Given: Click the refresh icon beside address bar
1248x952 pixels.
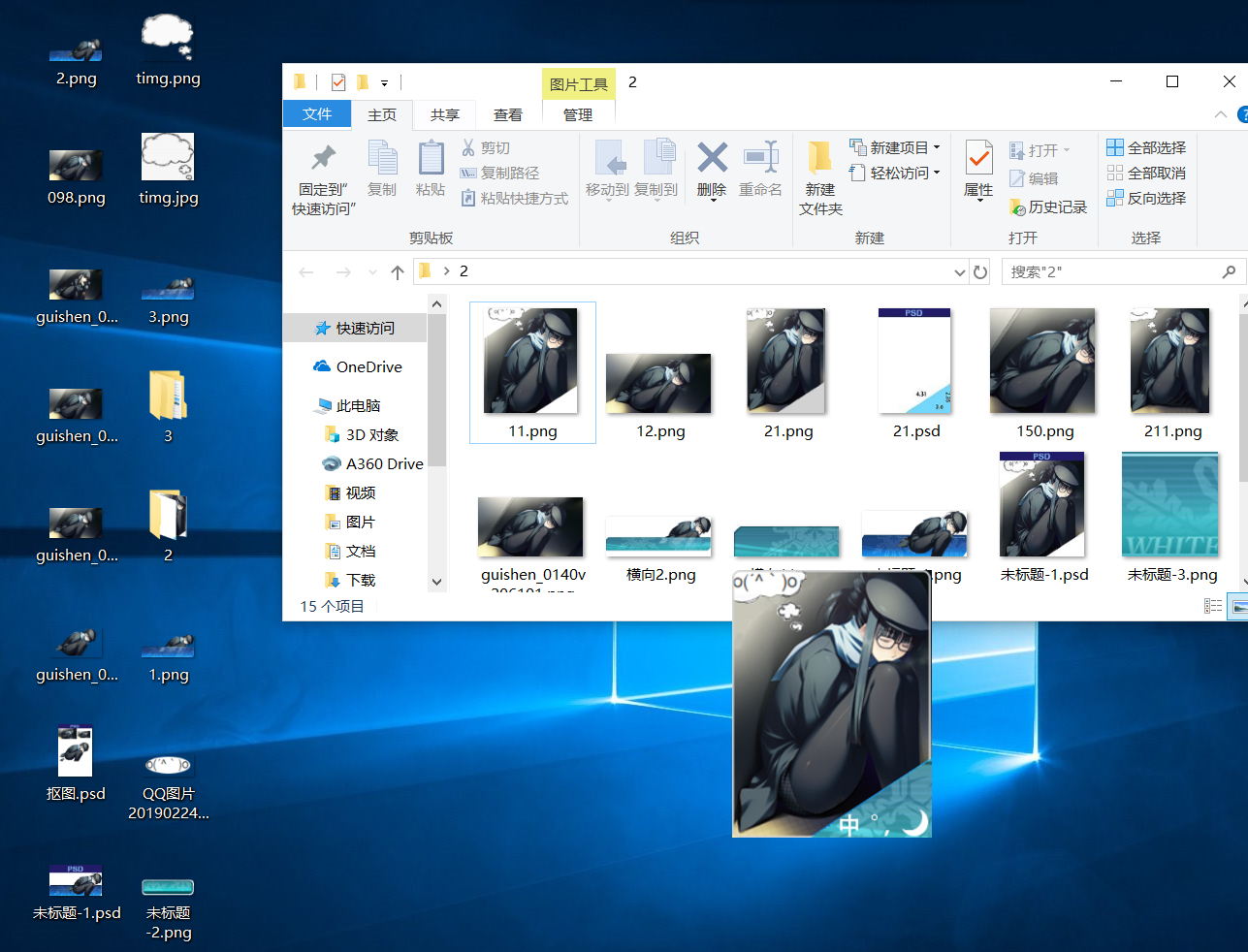Looking at the screenshot, I should [x=980, y=272].
